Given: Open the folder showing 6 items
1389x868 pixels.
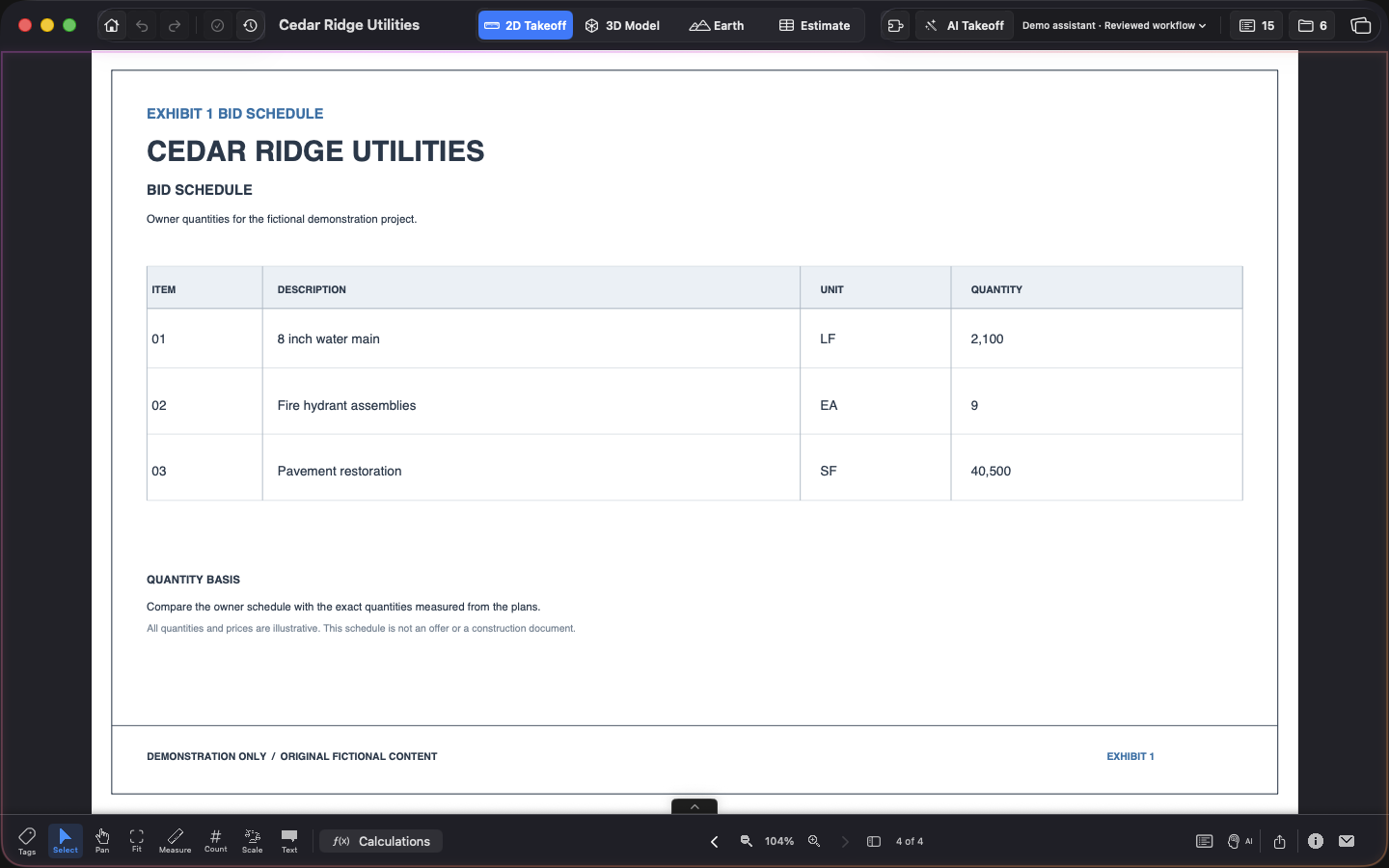Looking at the screenshot, I should pos(1313,26).
